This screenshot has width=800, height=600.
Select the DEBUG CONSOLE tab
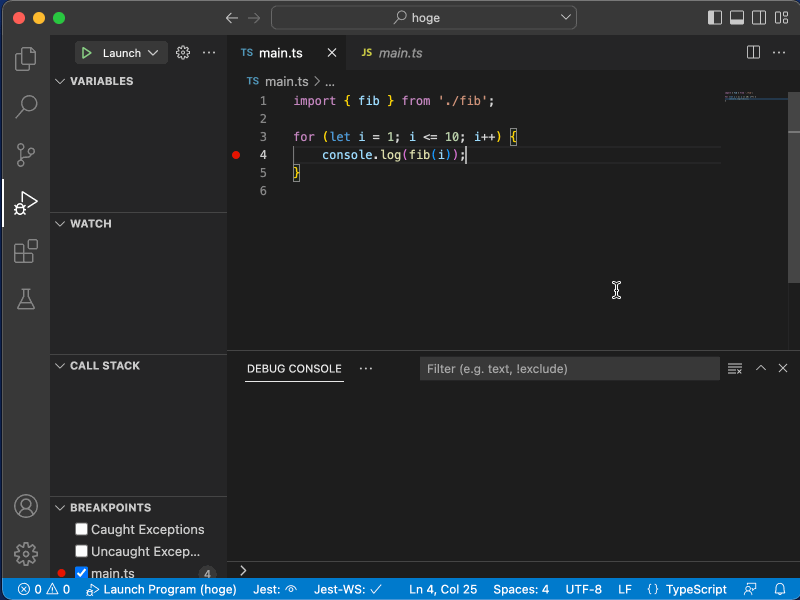coord(293,368)
